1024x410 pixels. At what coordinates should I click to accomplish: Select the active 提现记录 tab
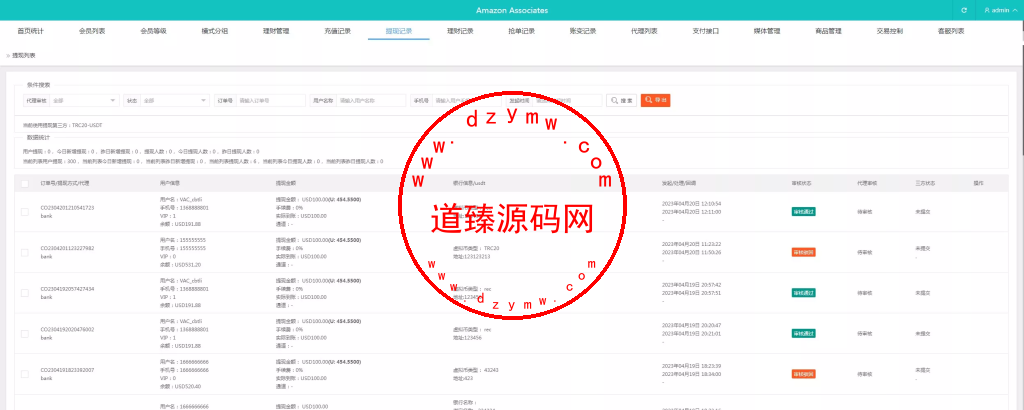click(398, 31)
